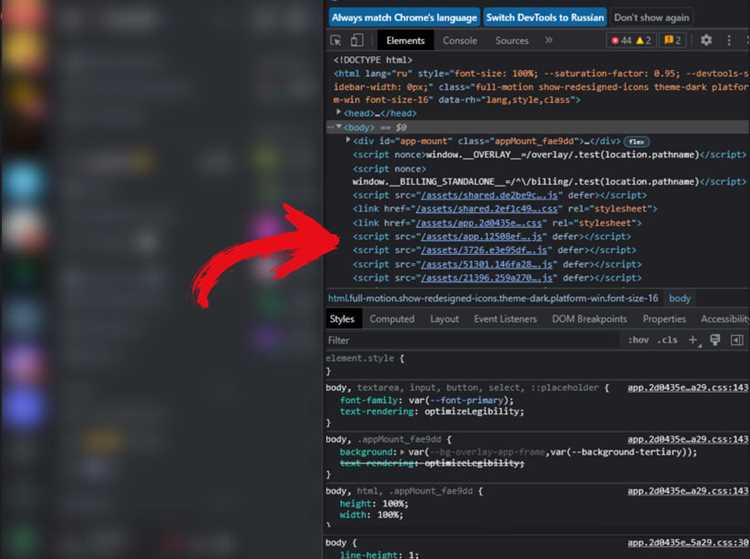Show more DevTools tabs chevron

click(549, 41)
